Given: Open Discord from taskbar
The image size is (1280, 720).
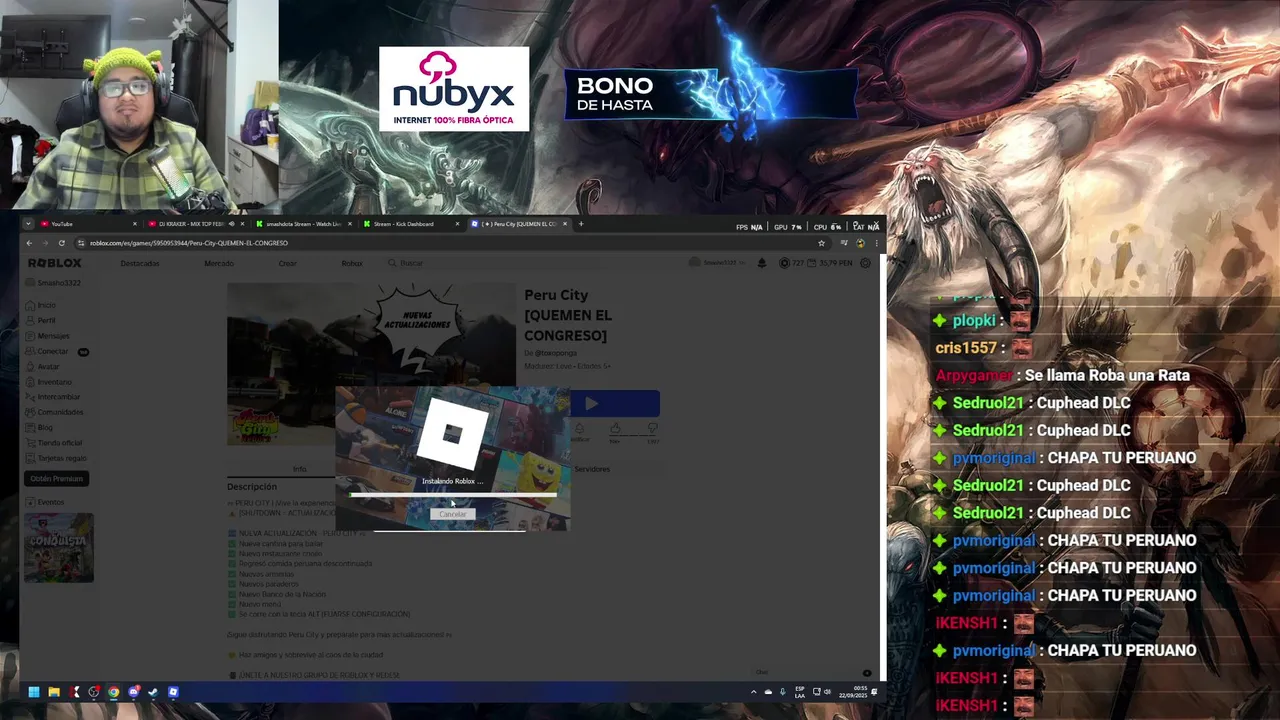Looking at the screenshot, I should click(x=133, y=692).
